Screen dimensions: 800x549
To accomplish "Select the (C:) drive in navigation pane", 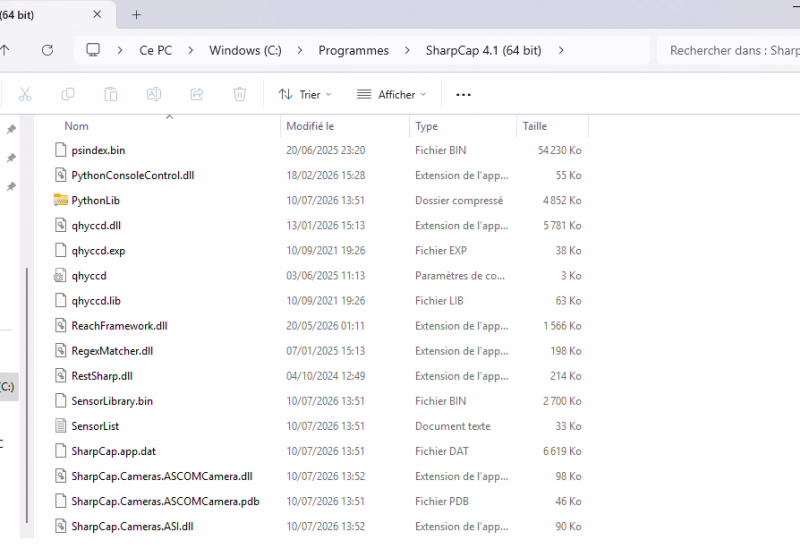I will [8, 386].
